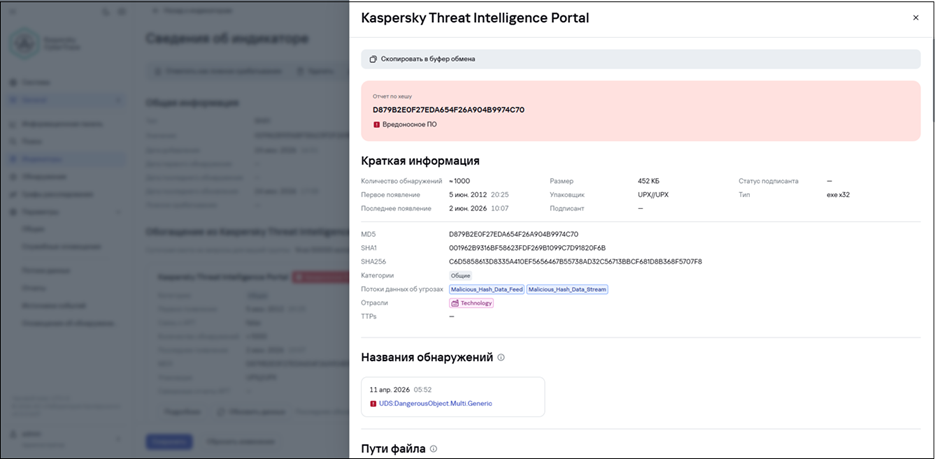
Task: Click 'Сведения об индикаторе' heading in background page
Action: (227, 39)
